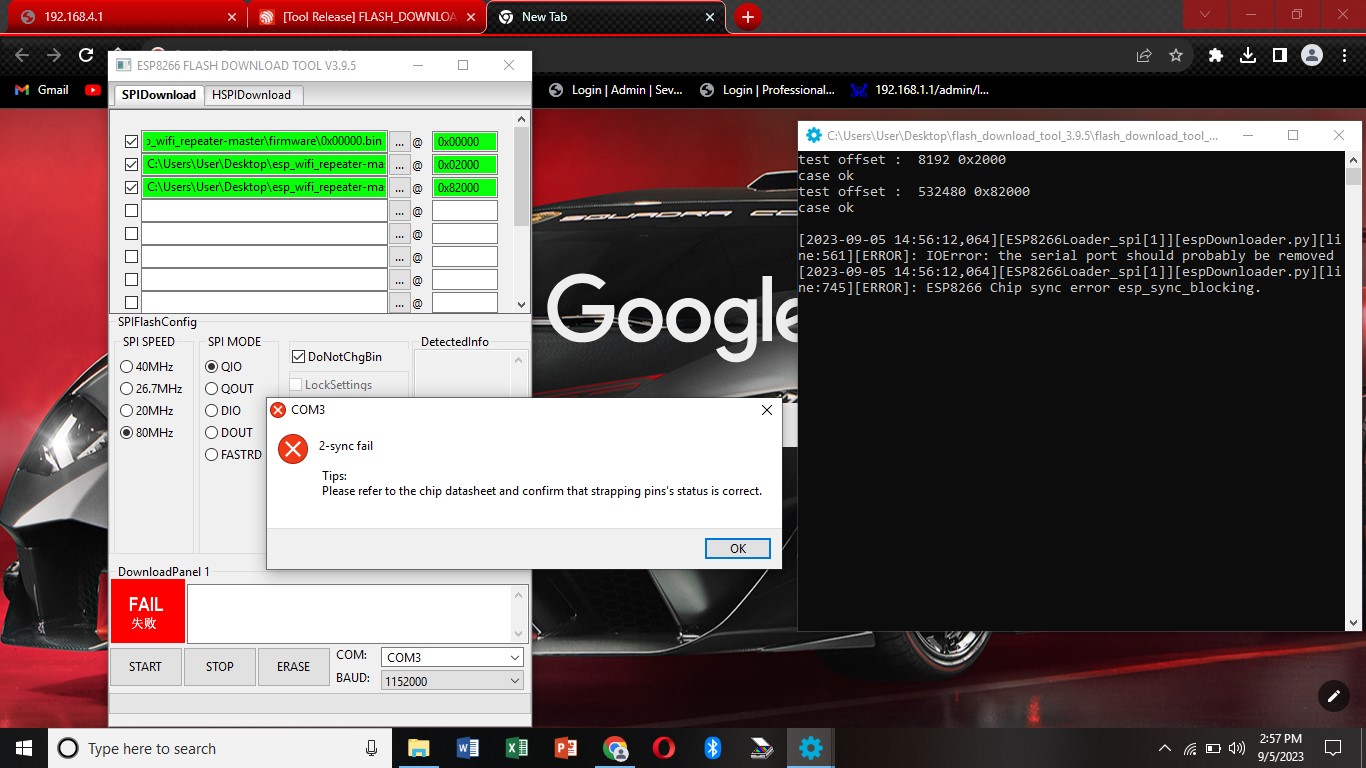The height and width of the screenshot is (768, 1366).
Task: Click the share page icon
Action: (x=1144, y=56)
